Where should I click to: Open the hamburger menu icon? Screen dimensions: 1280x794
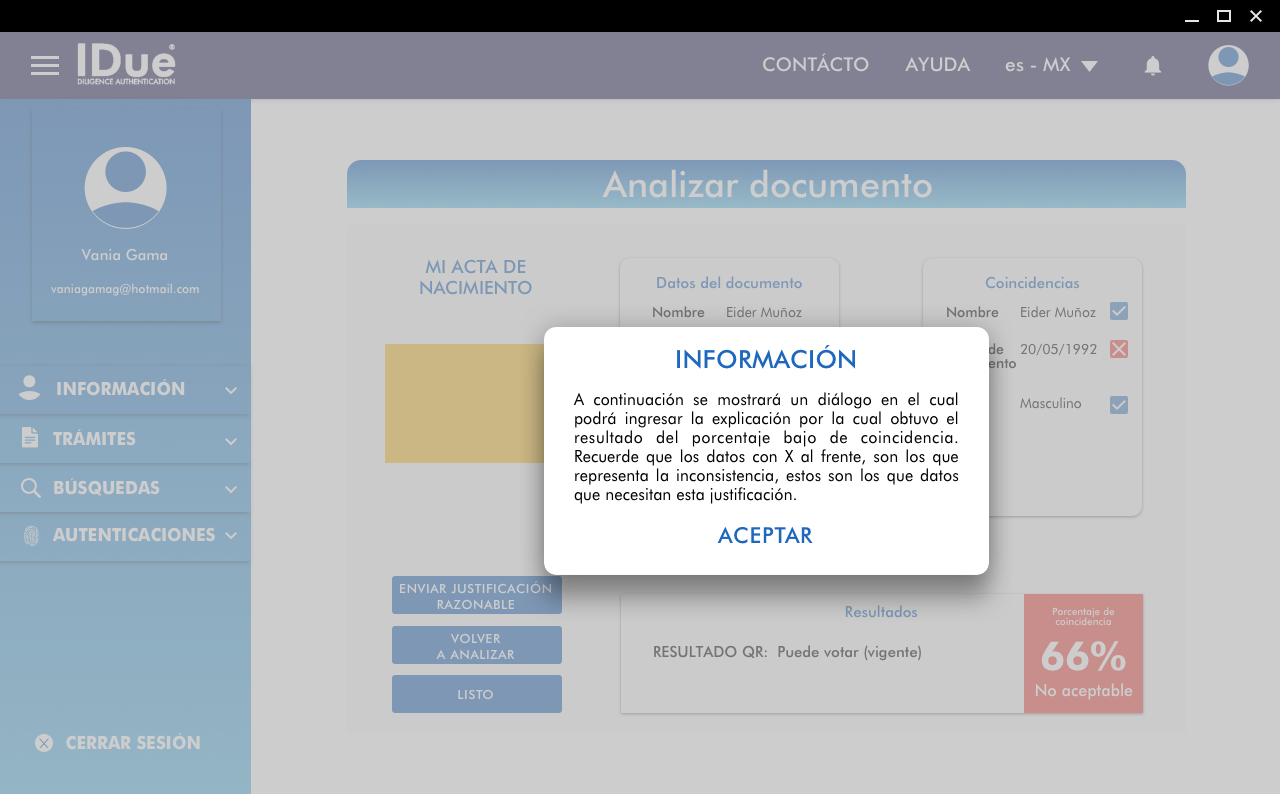pos(45,66)
